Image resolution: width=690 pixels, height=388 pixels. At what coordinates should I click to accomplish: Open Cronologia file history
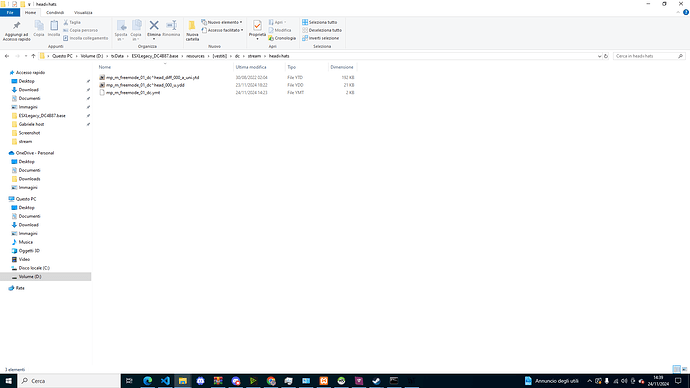(282, 38)
